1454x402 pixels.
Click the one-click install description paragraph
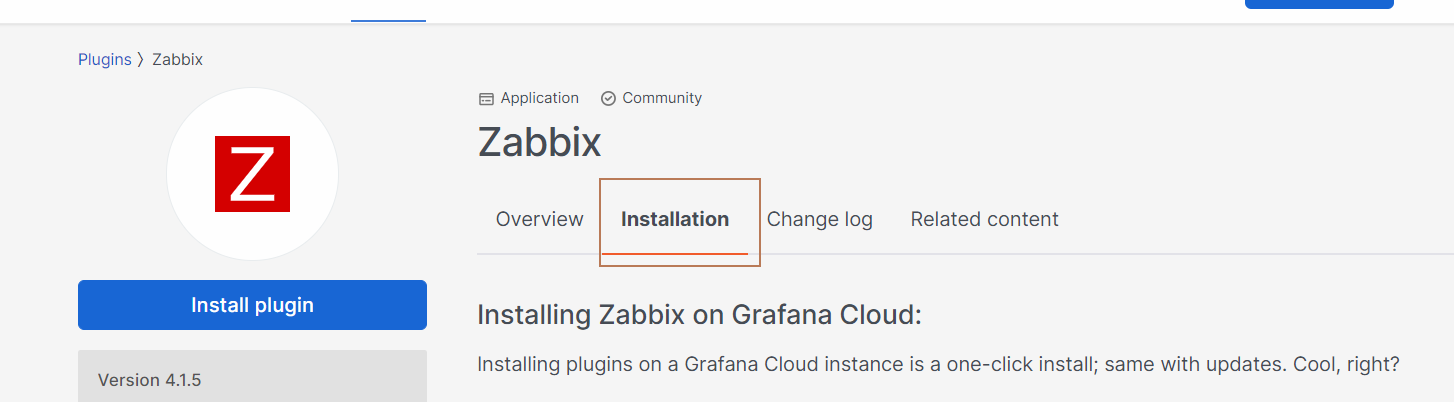[x=938, y=364]
